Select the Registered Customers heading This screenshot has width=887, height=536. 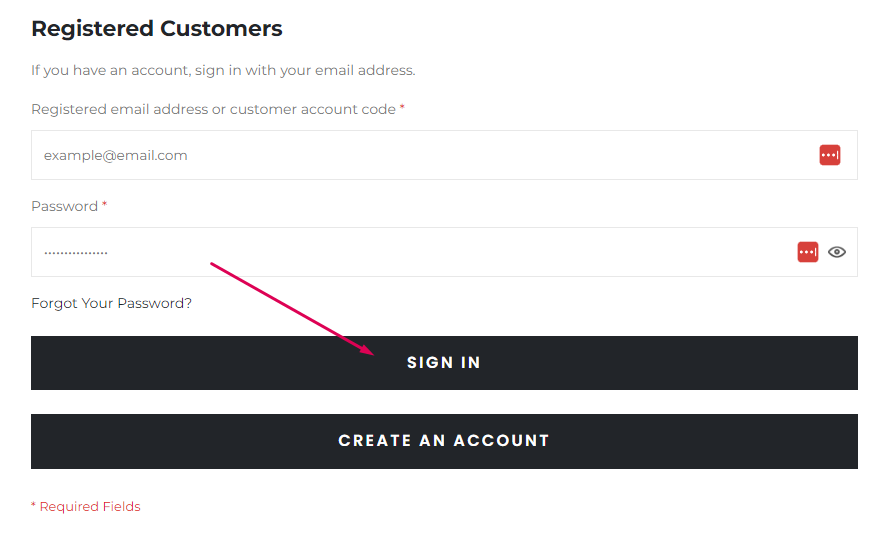tap(157, 28)
